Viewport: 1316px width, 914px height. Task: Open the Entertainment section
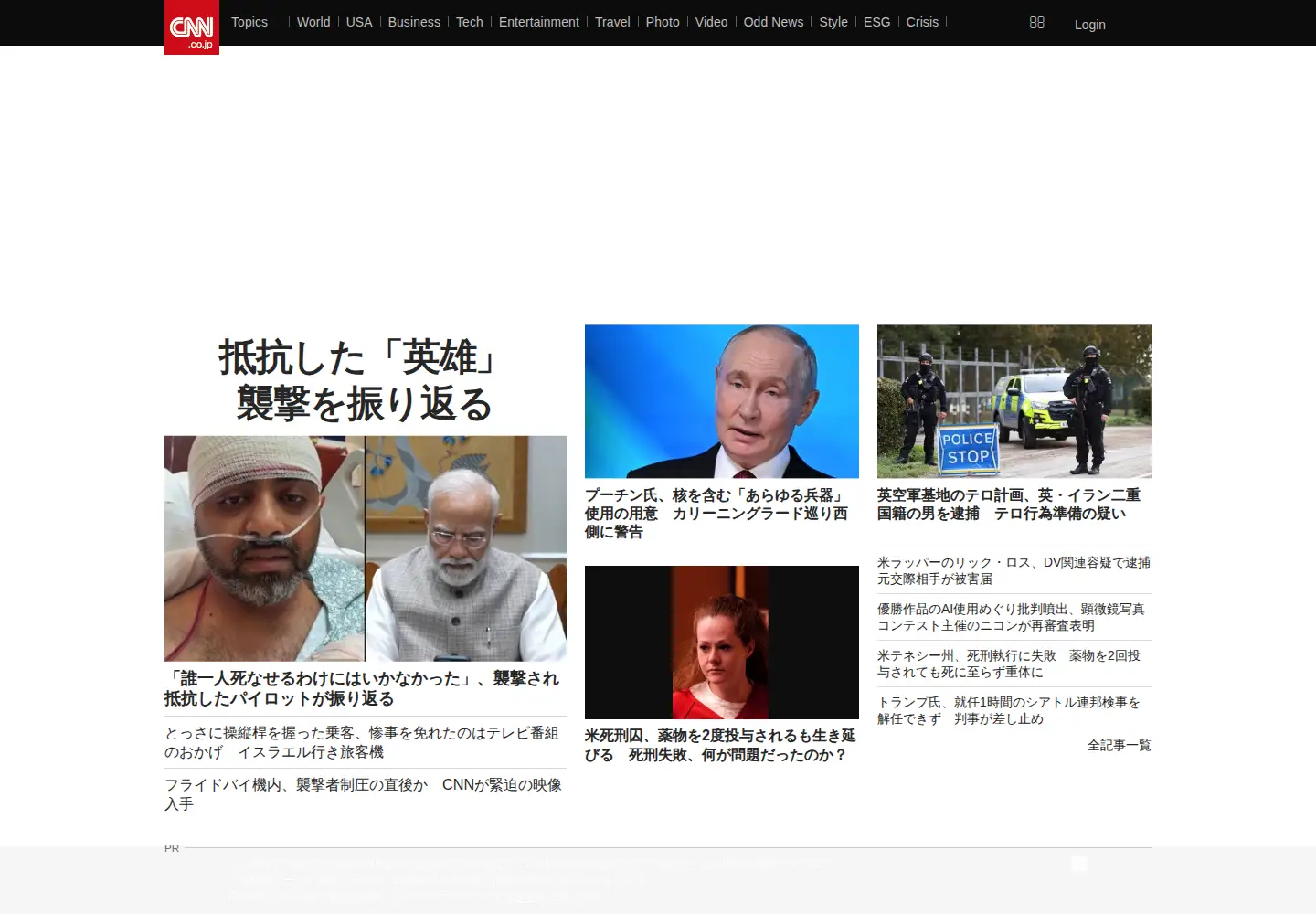pos(539,22)
